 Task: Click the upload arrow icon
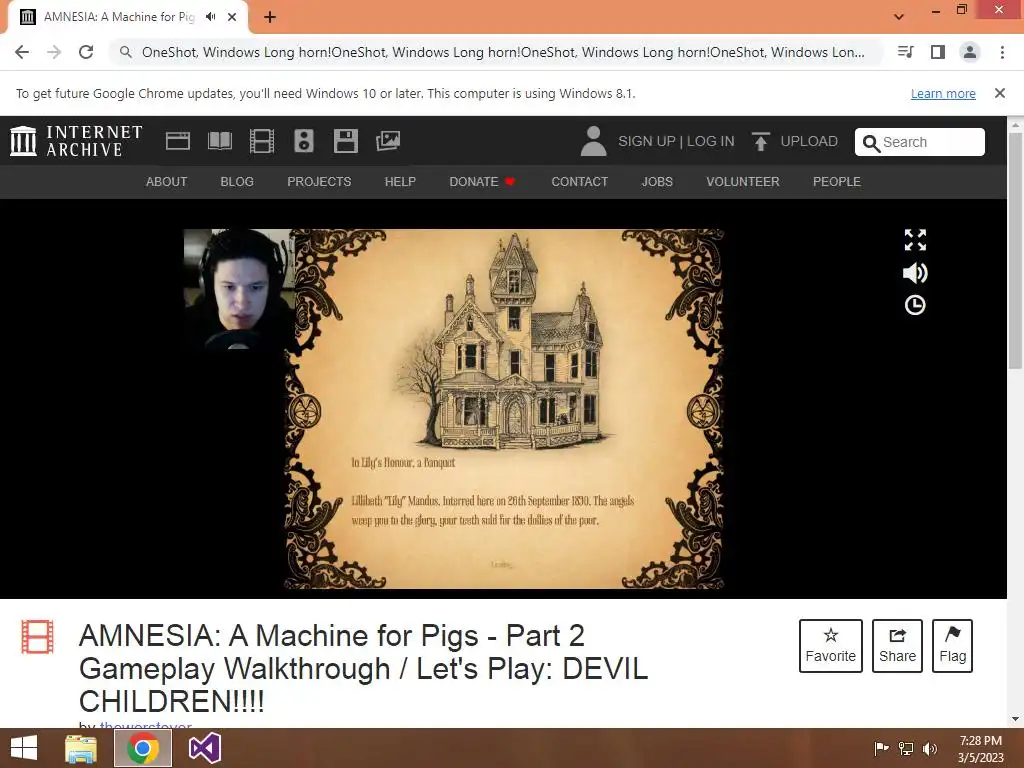760,141
